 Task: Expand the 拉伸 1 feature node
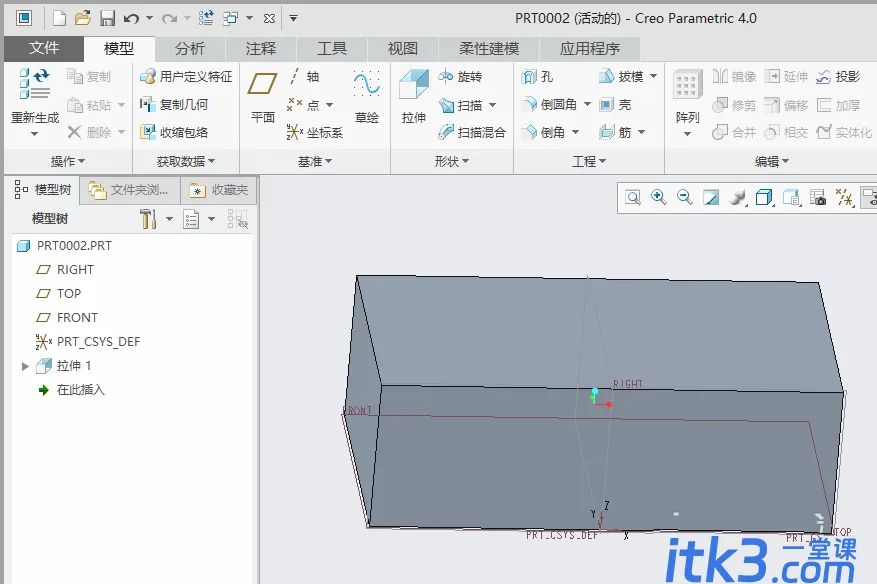pos(25,366)
